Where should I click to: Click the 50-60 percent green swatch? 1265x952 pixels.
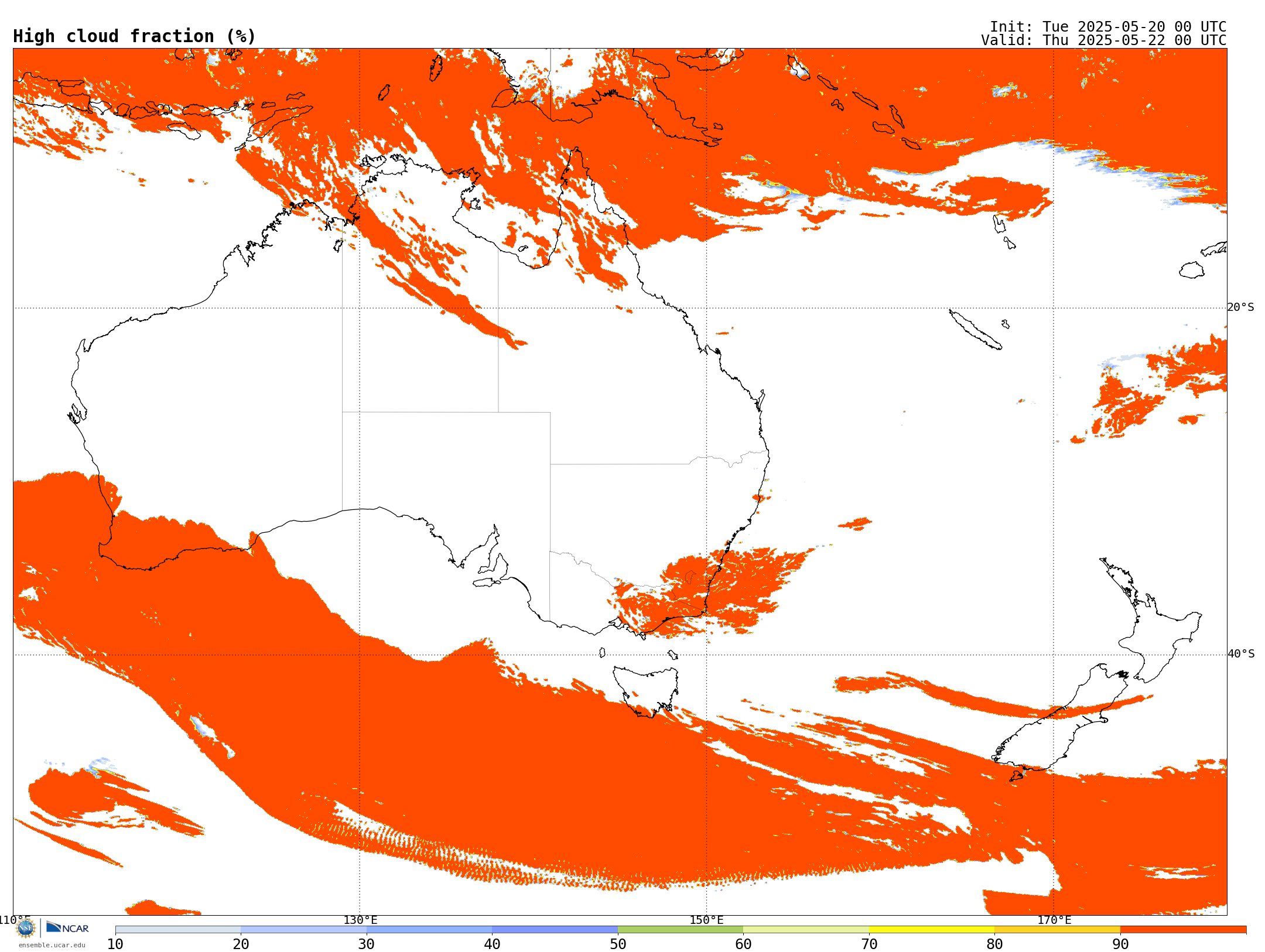(681, 930)
